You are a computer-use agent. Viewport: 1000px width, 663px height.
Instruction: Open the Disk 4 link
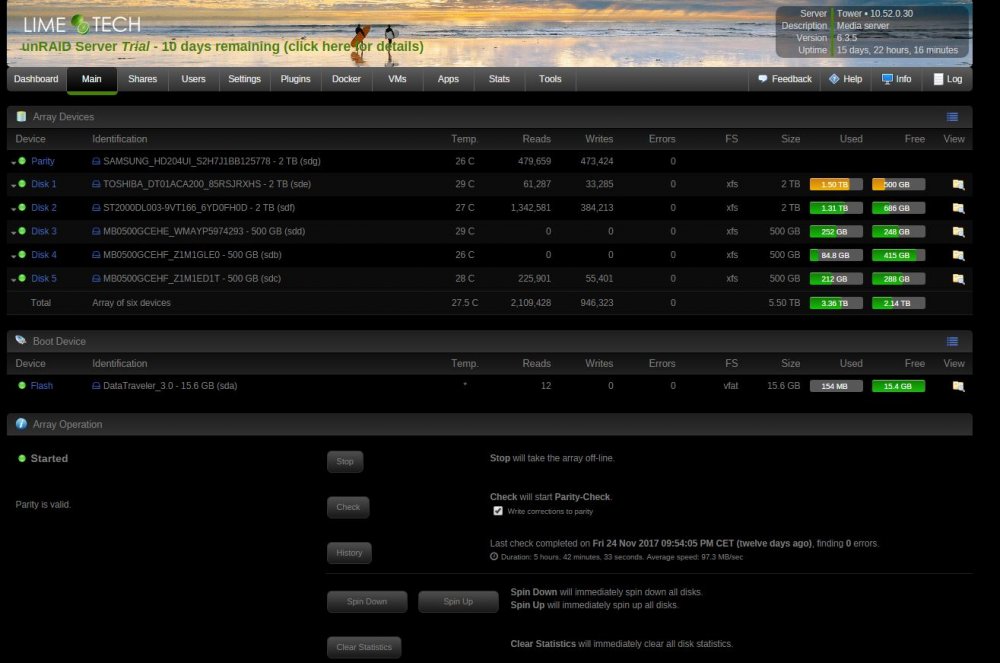click(44, 254)
